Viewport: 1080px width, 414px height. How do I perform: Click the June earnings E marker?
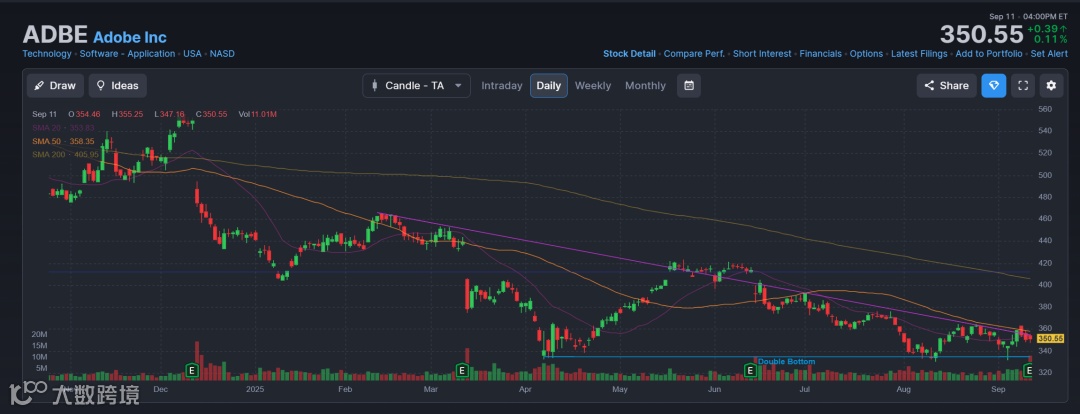[x=751, y=371]
